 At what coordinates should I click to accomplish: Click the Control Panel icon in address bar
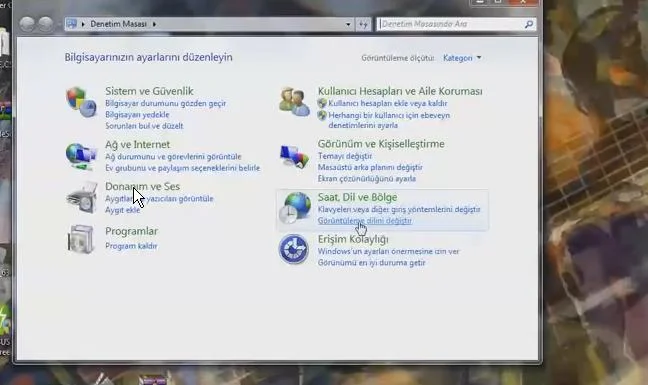pyautogui.click(x=71, y=24)
